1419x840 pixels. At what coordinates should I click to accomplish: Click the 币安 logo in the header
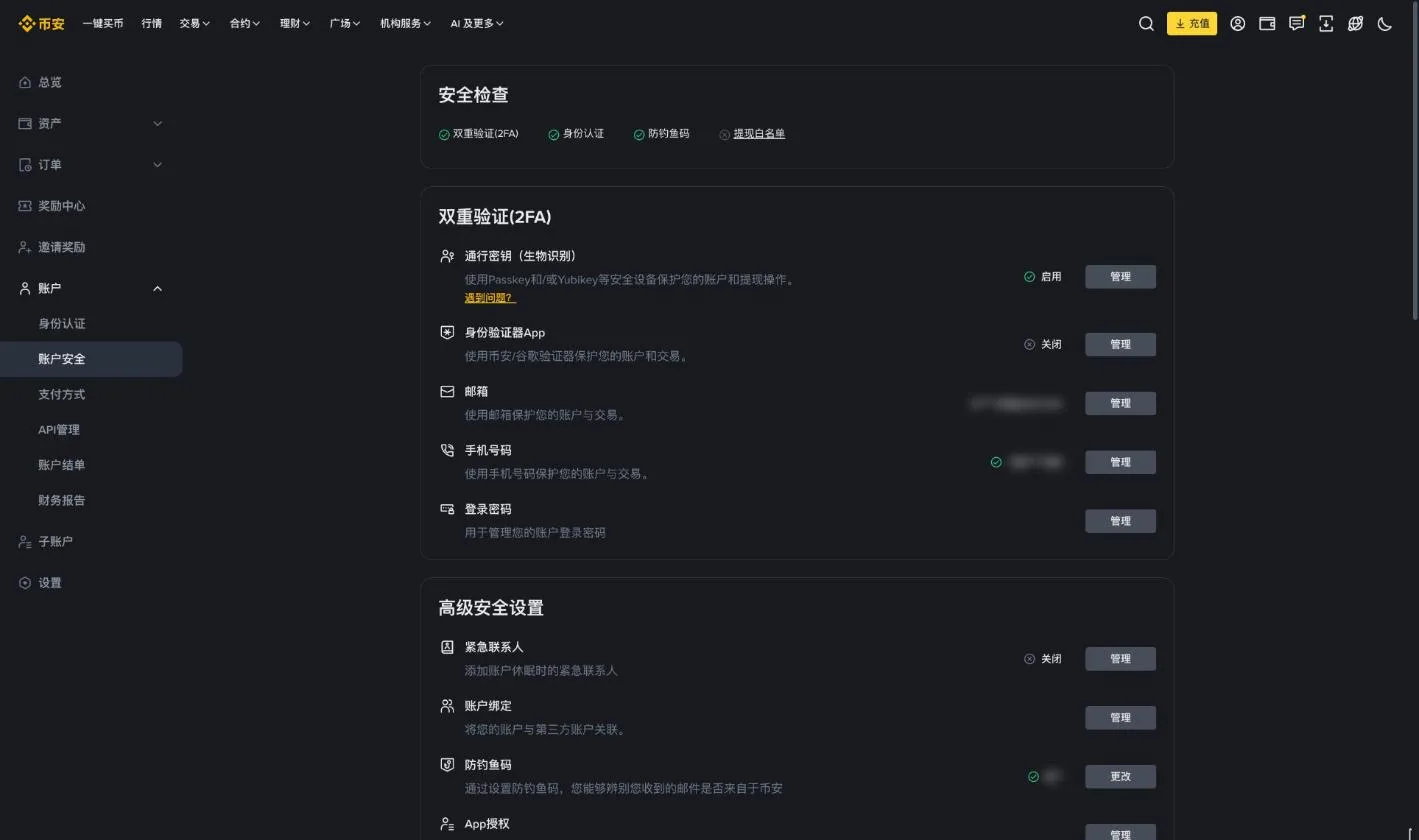pos(41,23)
